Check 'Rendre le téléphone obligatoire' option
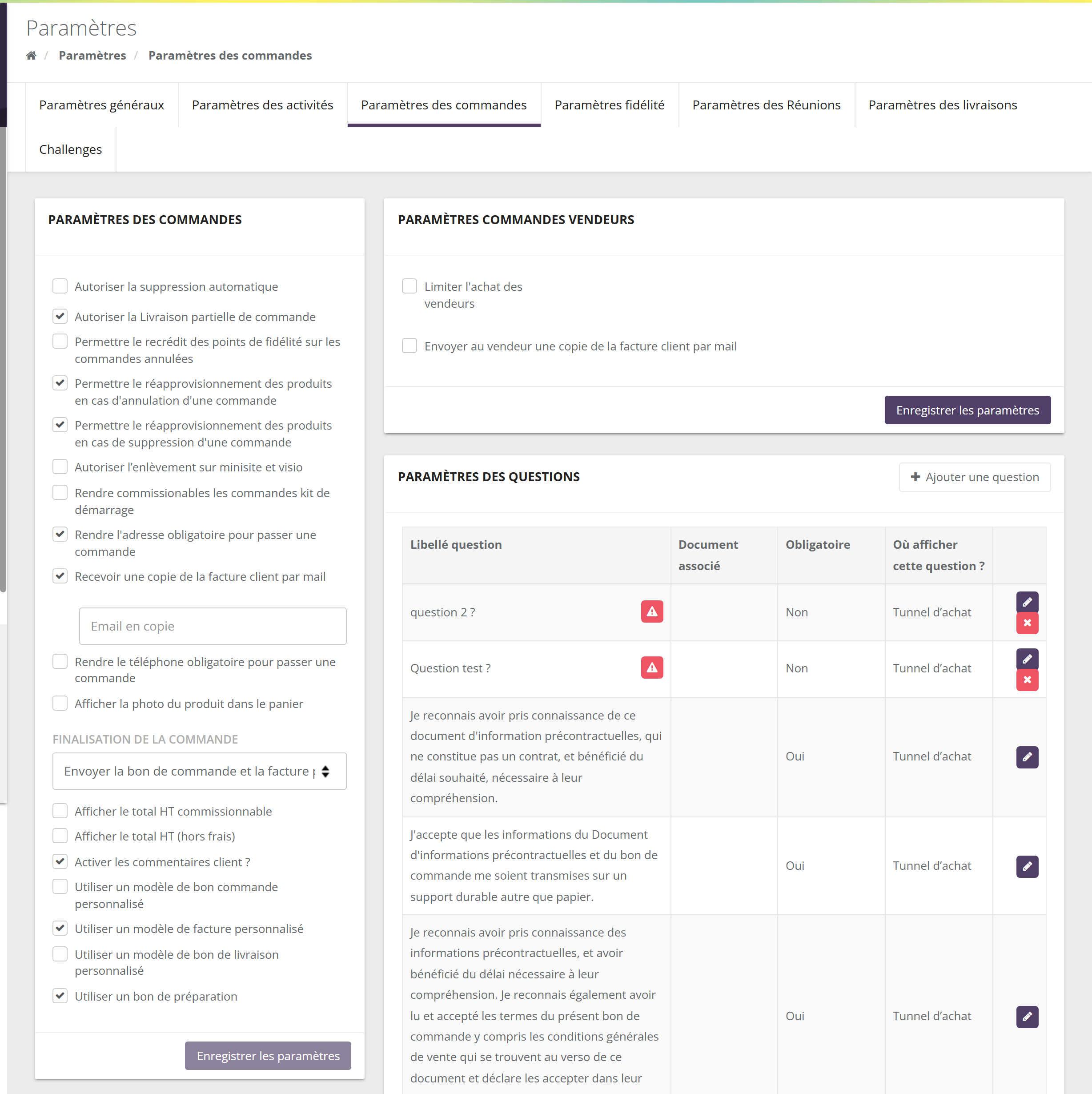 coord(60,661)
